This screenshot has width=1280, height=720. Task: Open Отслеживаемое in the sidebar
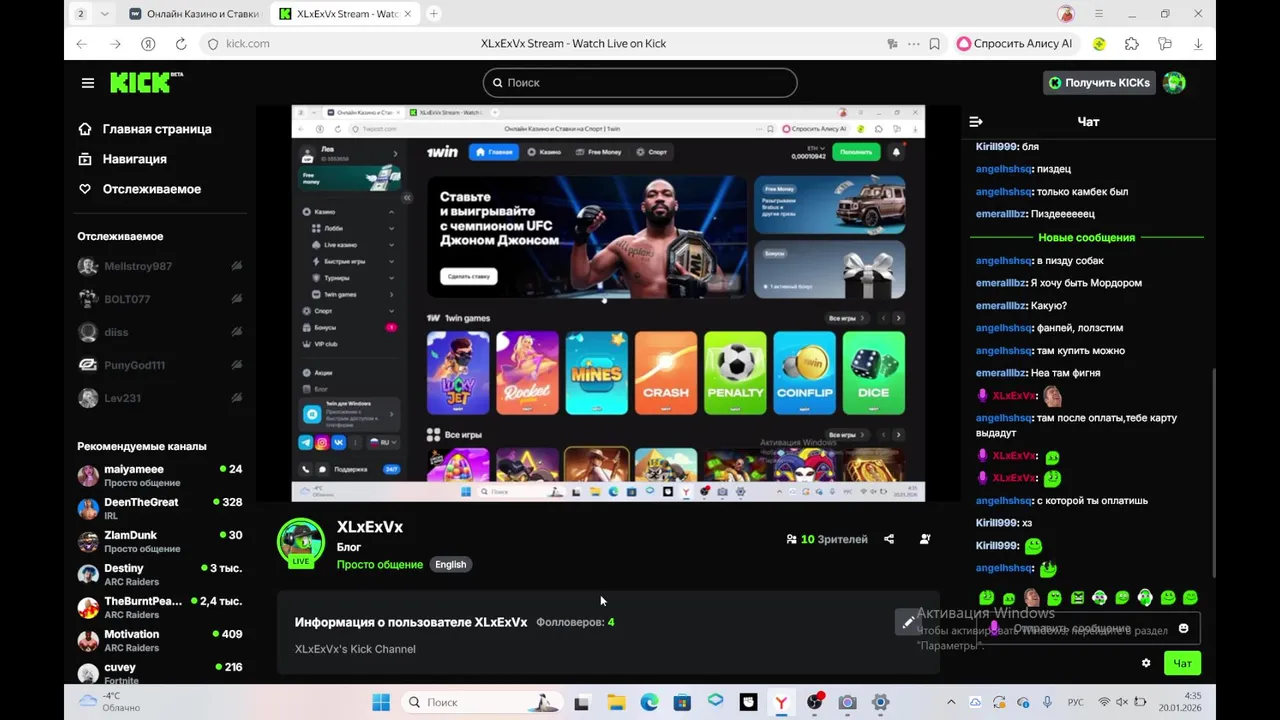pyautogui.click(x=140, y=189)
